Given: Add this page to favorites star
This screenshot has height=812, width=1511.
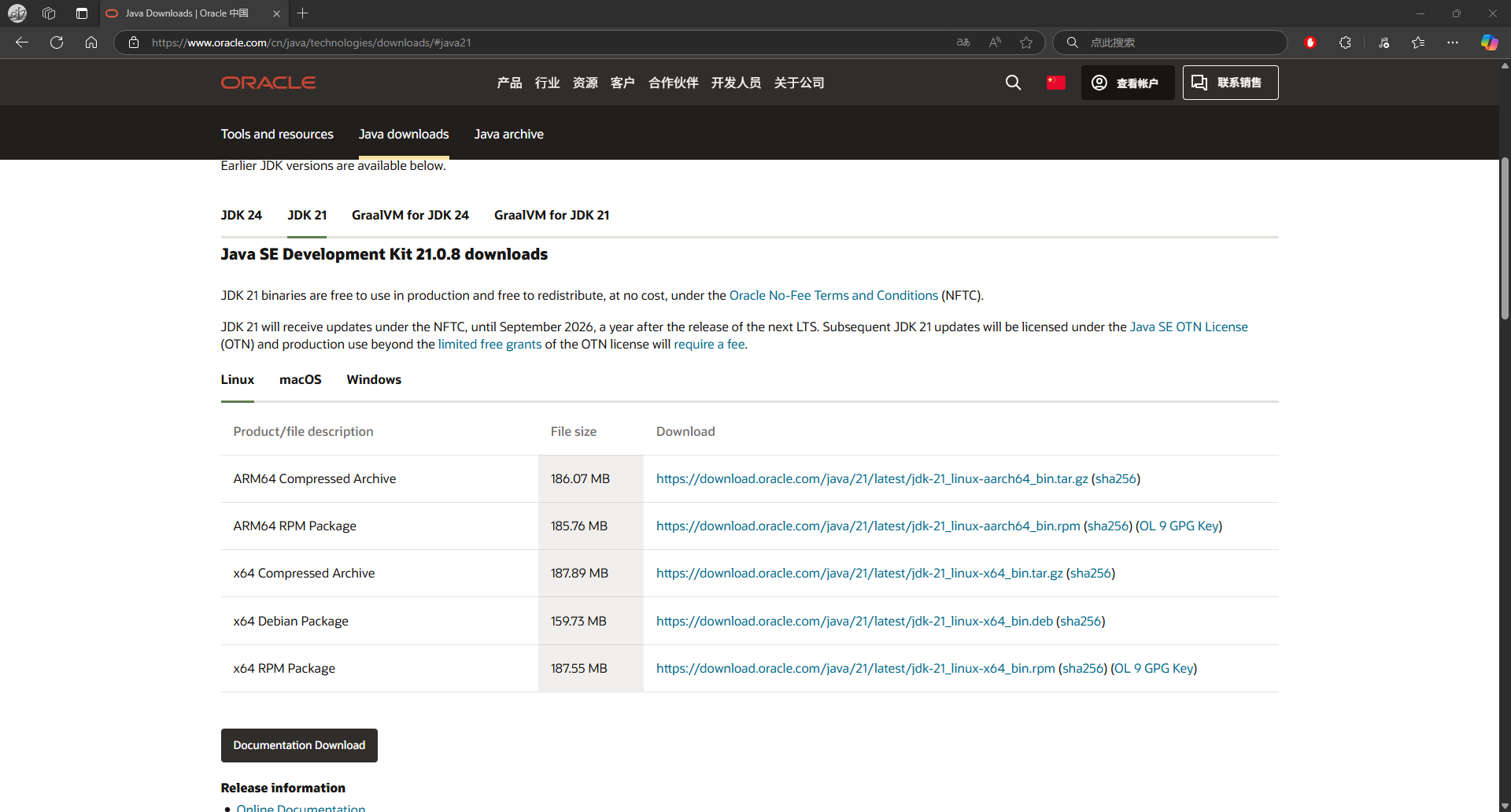Looking at the screenshot, I should click(1026, 42).
